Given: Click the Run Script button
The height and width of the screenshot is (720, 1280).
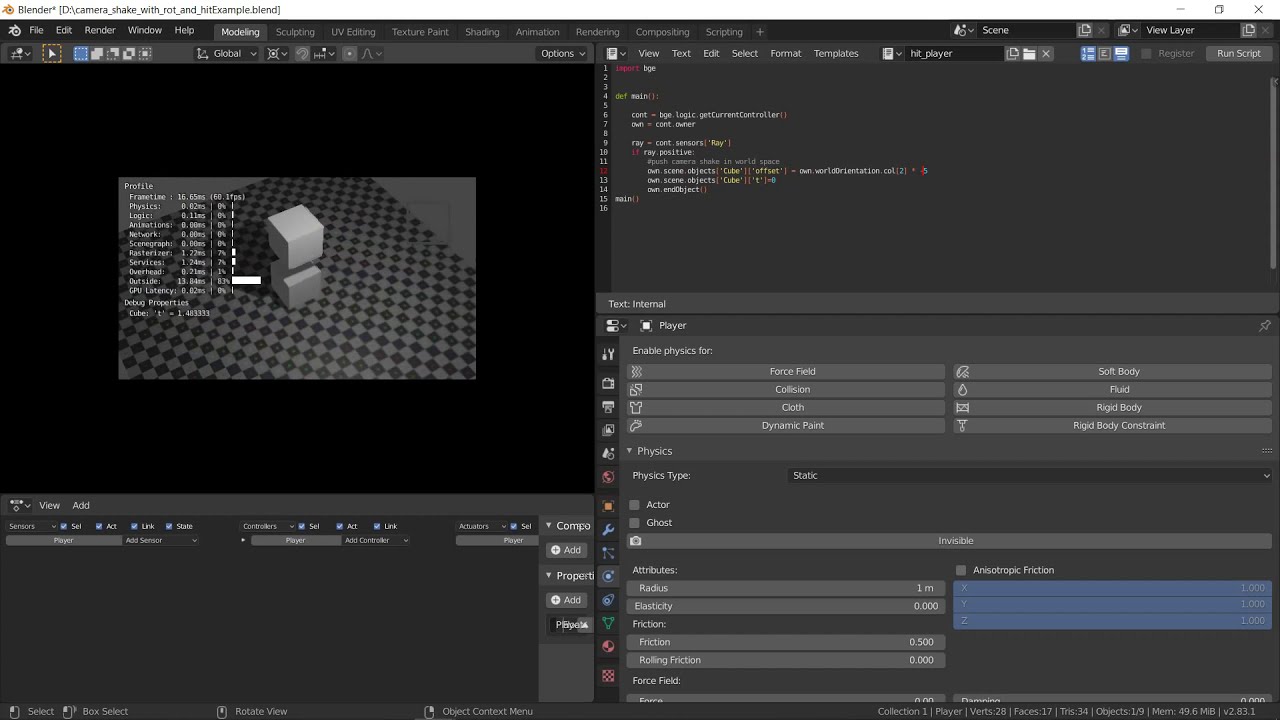Looking at the screenshot, I should (x=1238, y=53).
